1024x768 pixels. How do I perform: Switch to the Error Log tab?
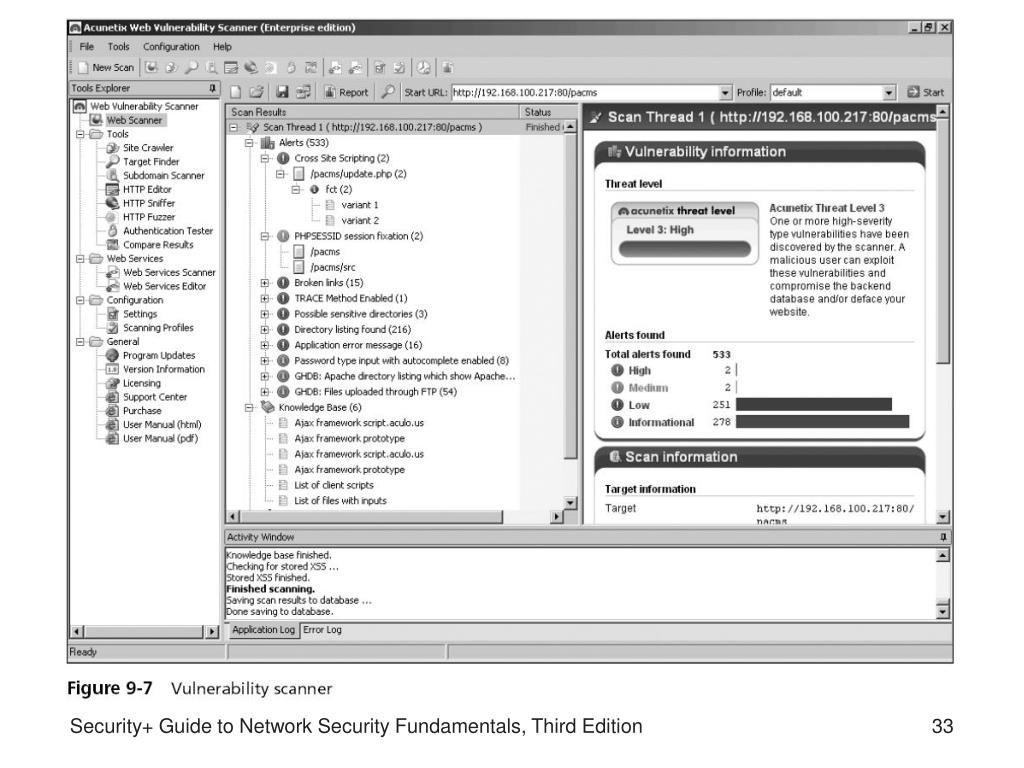(320, 630)
